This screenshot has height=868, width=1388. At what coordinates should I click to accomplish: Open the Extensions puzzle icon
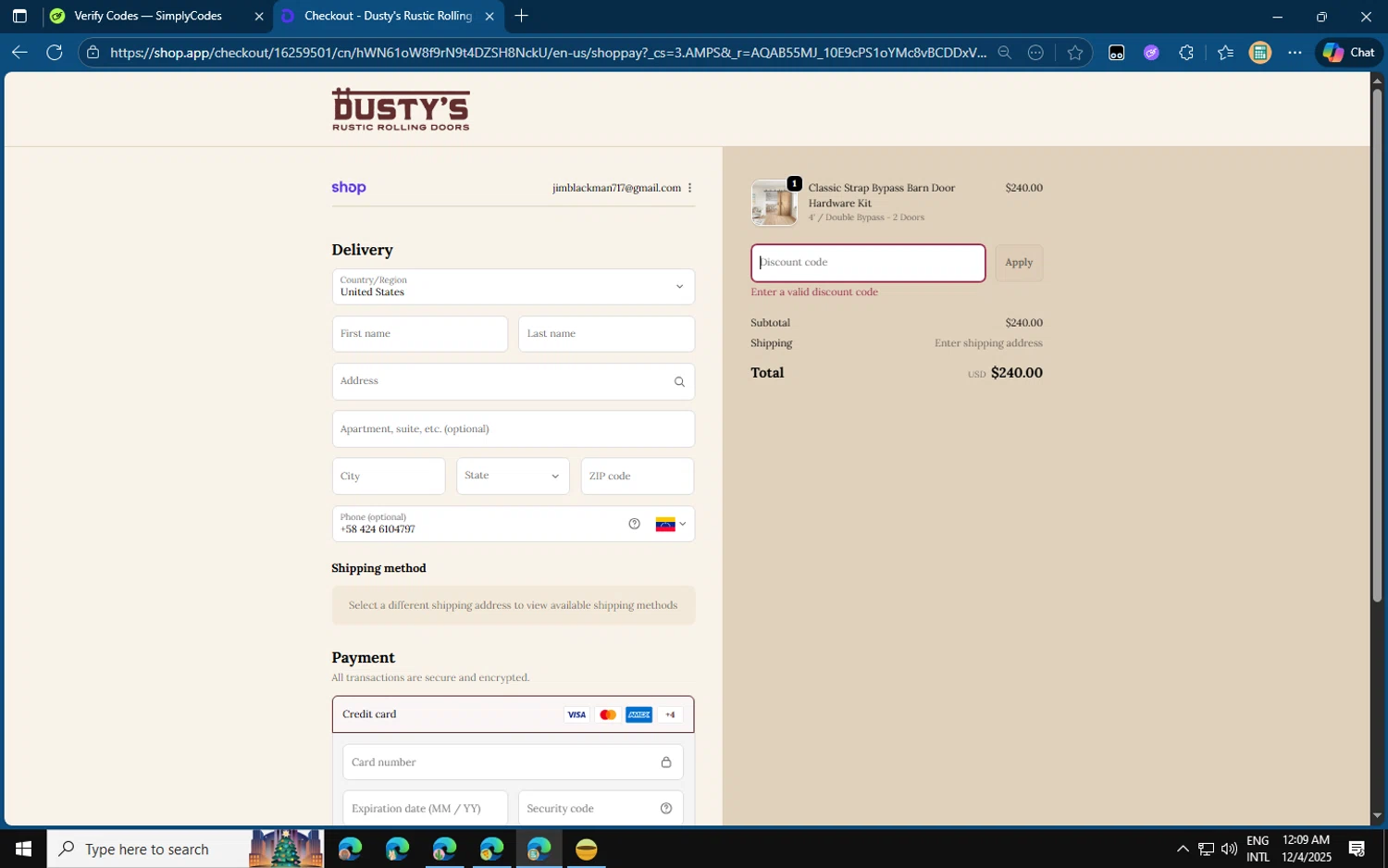(x=1186, y=53)
